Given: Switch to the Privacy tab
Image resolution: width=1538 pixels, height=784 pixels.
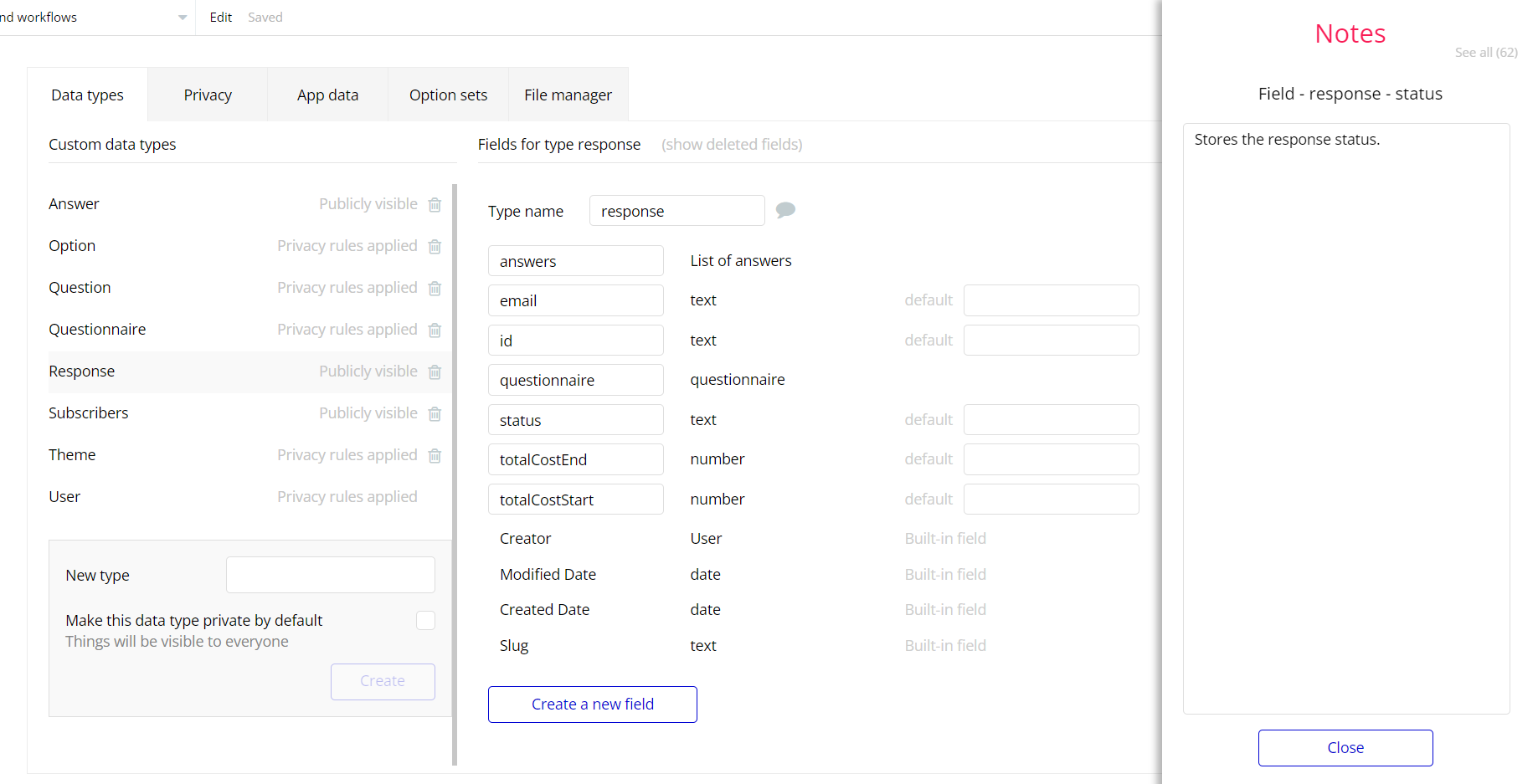Looking at the screenshot, I should [208, 95].
